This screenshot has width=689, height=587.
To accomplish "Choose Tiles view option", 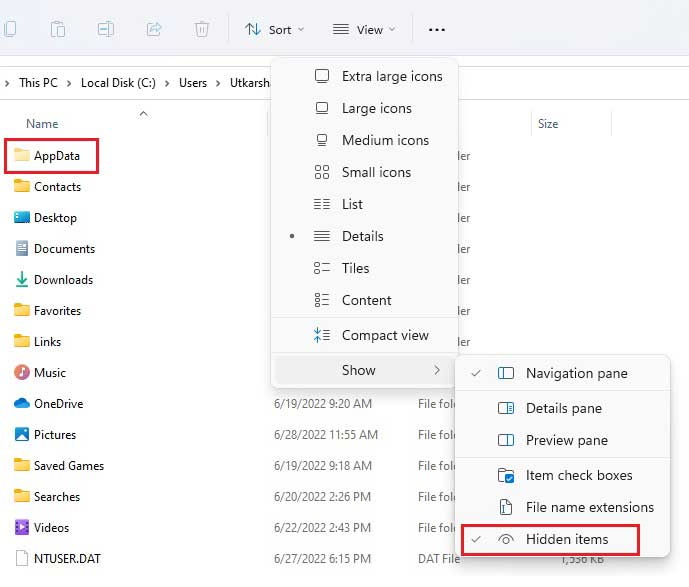I will [365, 268].
